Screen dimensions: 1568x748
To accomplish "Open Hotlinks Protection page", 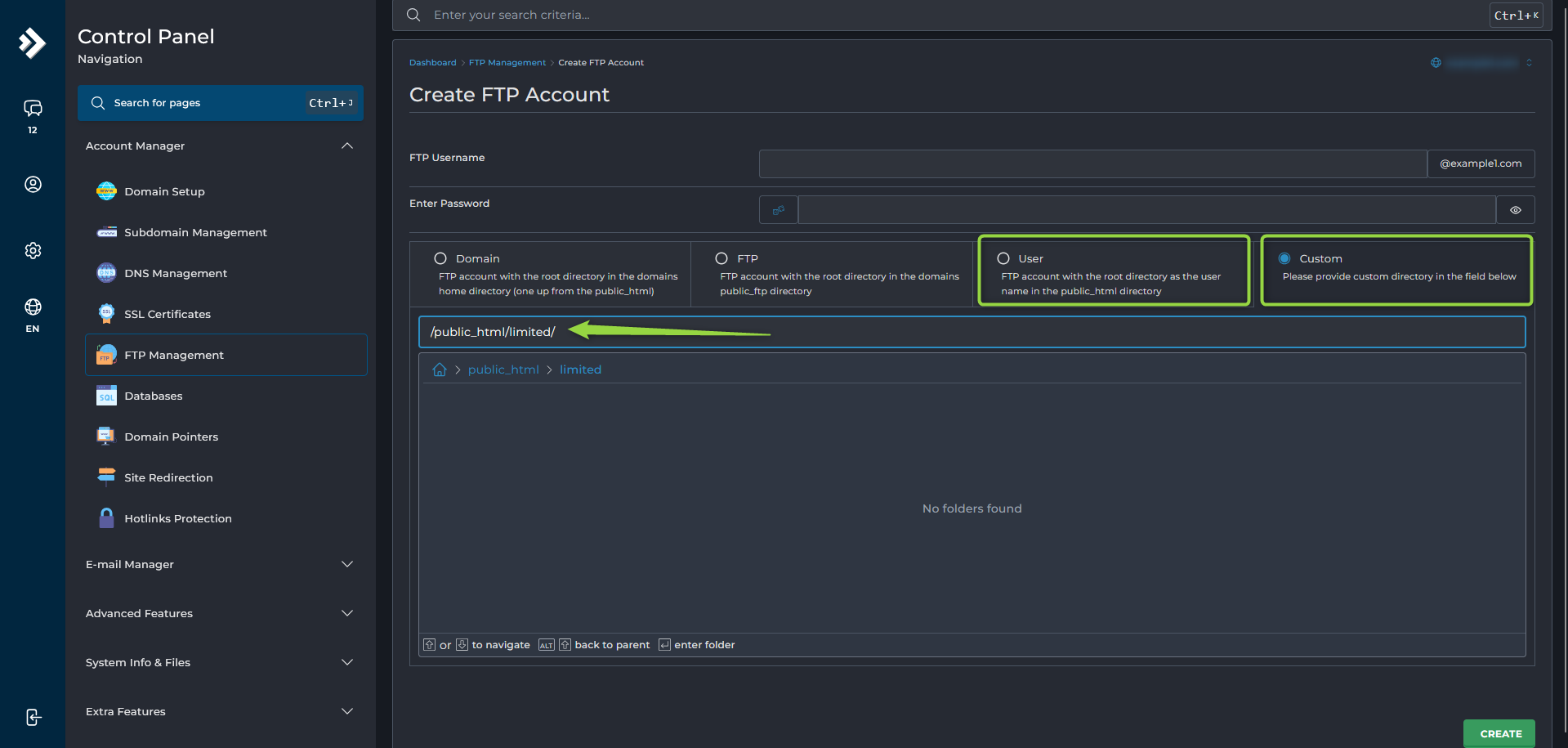I will click(226, 518).
